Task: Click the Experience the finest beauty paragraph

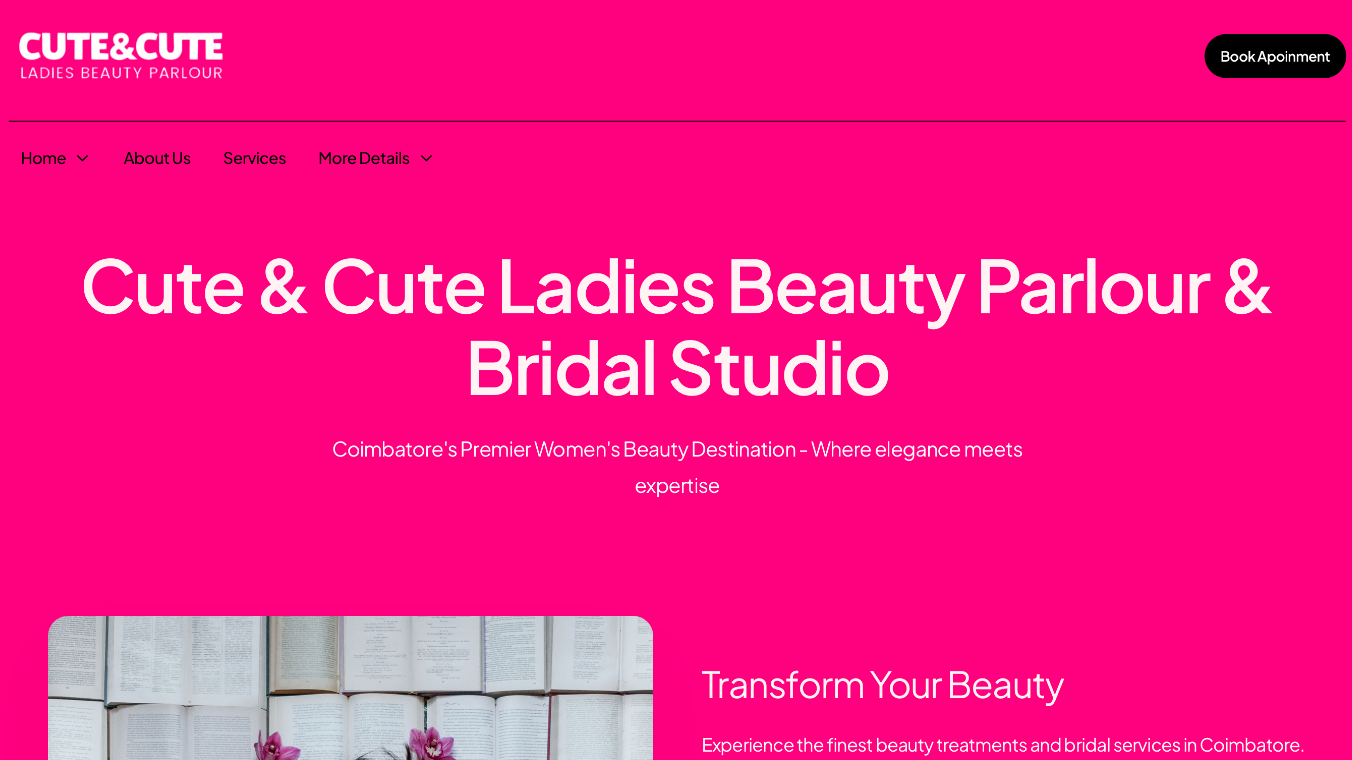Action: coord(1002,745)
